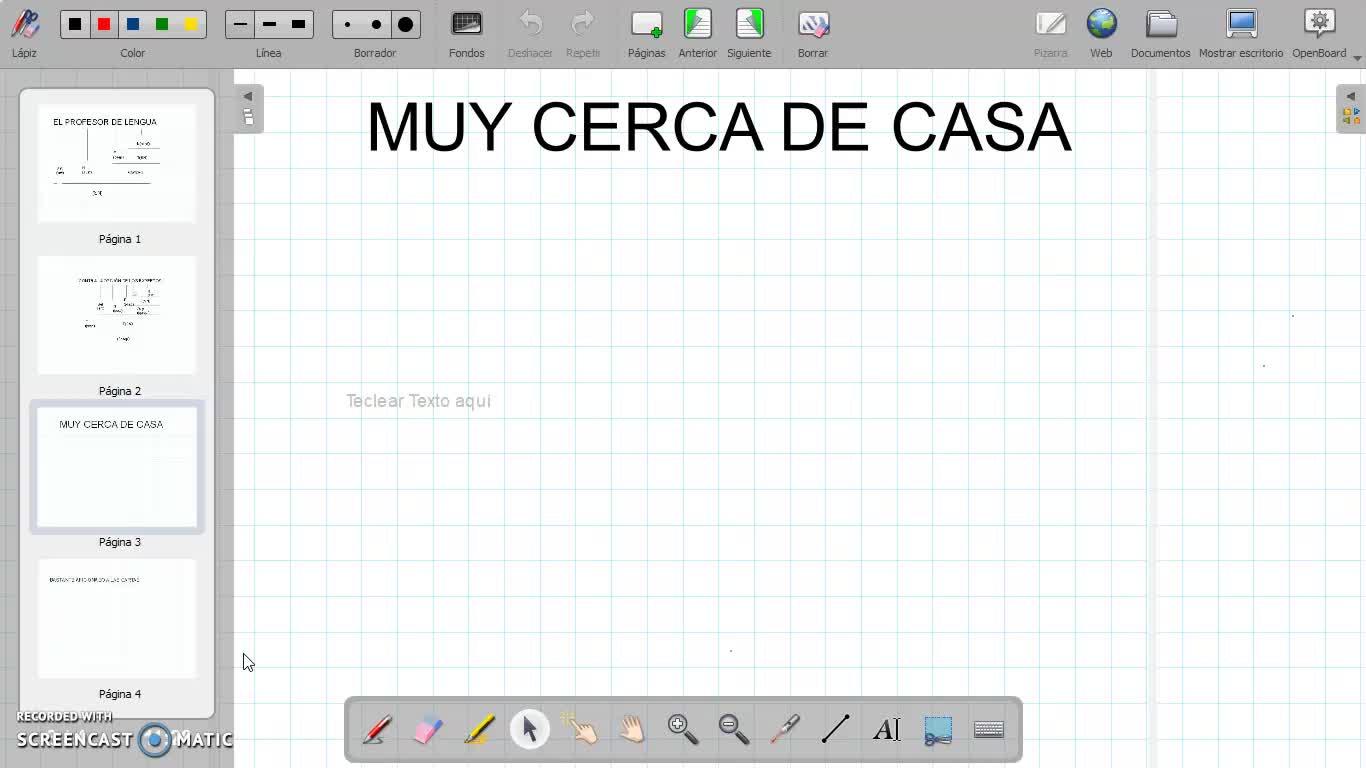This screenshot has height=768, width=1366.
Task: Select the laser pointer tool
Action: [x=785, y=729]
